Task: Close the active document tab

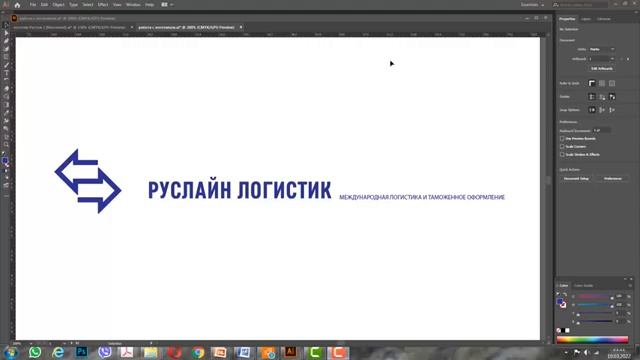Action: pos(241,27)
